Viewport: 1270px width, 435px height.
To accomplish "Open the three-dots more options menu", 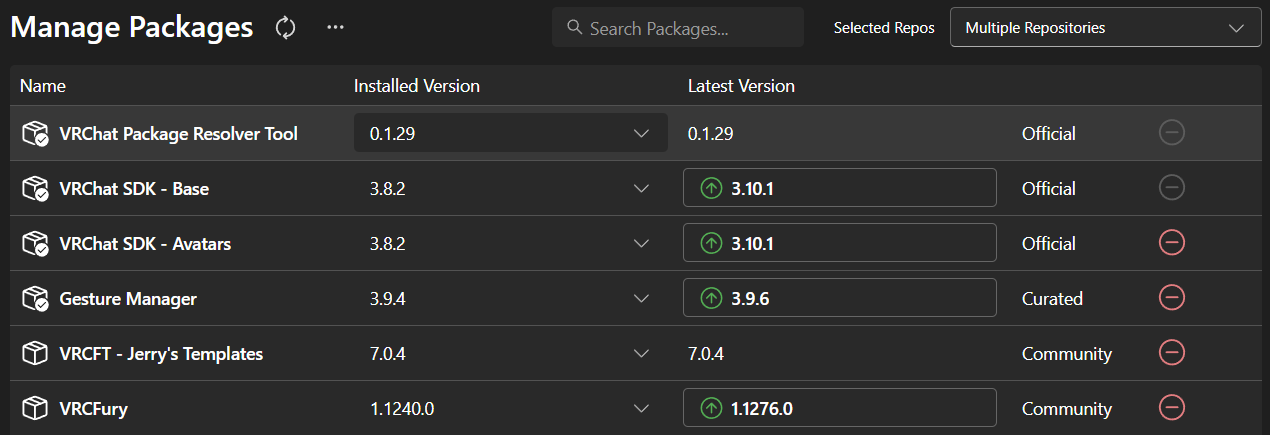I will click(x=335, y=28).
